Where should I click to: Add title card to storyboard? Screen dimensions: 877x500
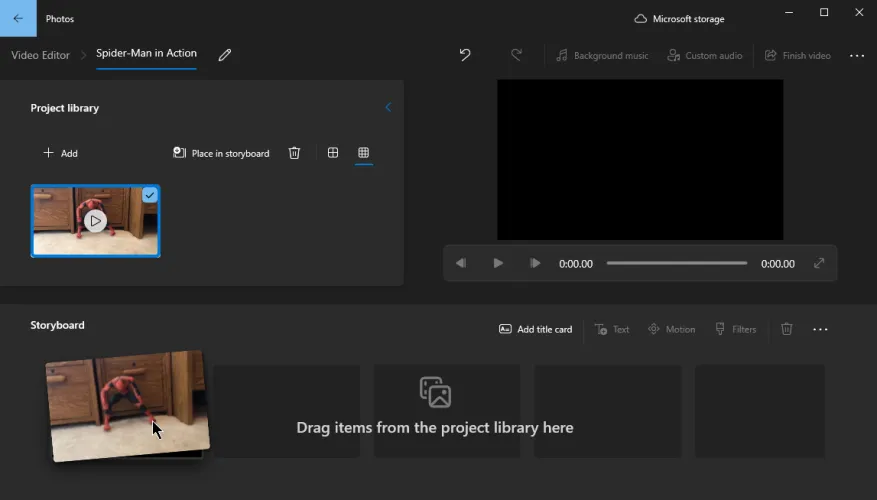pyautogui.click(x=535, y=329)
